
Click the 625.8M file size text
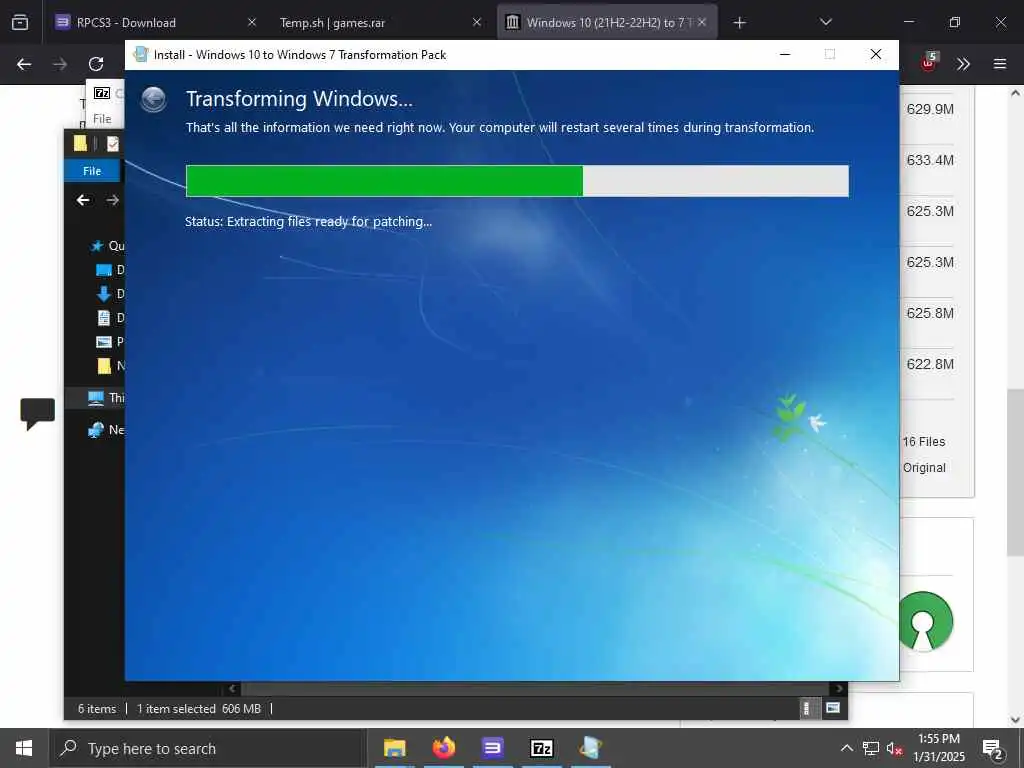(x=930, y=313)
